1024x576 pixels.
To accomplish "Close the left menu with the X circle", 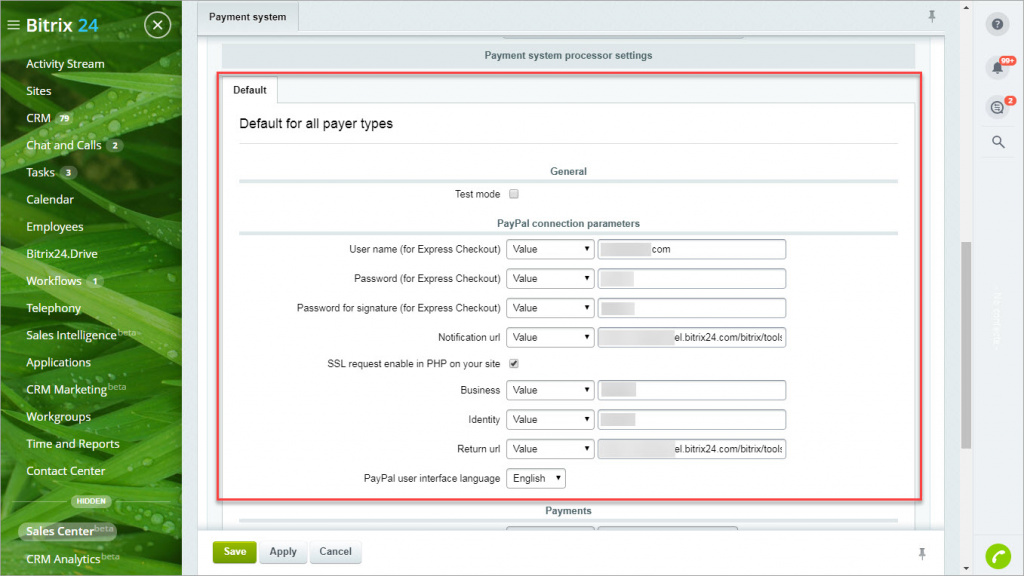I will pos(157,25).
